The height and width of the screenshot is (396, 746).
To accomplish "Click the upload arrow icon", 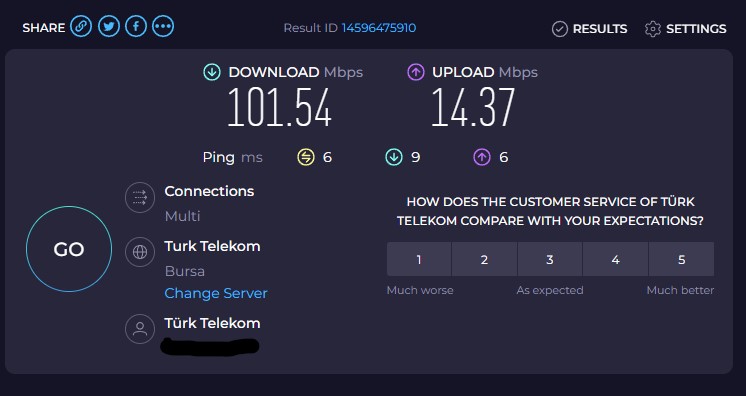I will 415,72.
